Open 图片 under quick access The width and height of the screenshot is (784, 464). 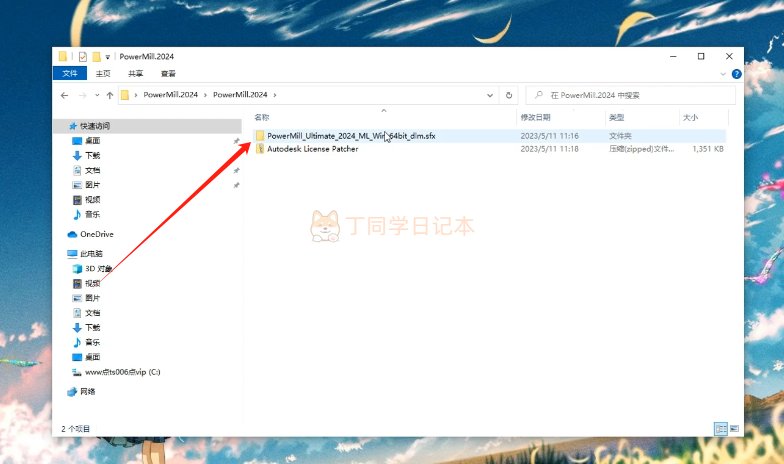pyautogui.click(x=92, y=185)
